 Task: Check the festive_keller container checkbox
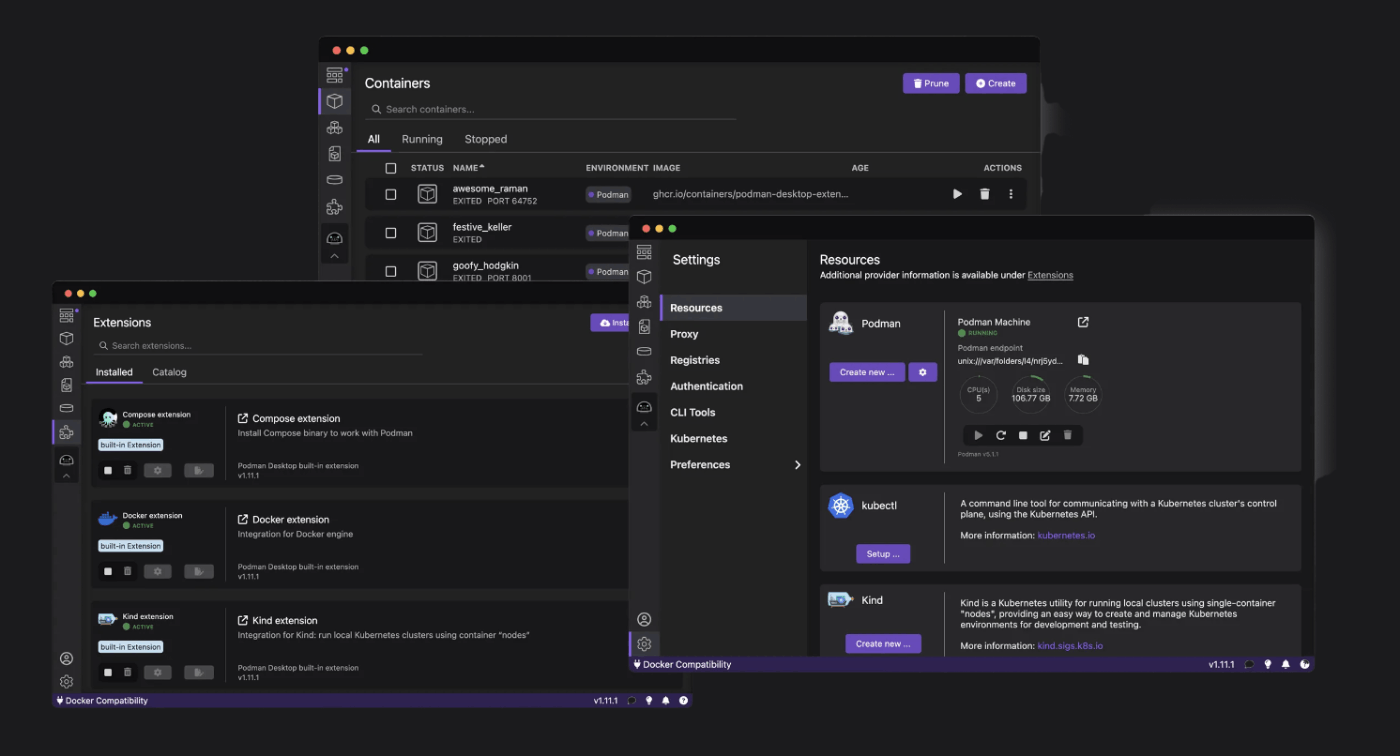click(391, 232)
